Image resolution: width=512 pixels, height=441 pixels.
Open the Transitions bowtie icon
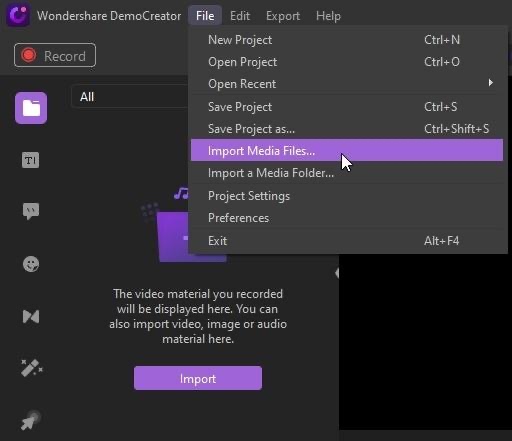31,317
